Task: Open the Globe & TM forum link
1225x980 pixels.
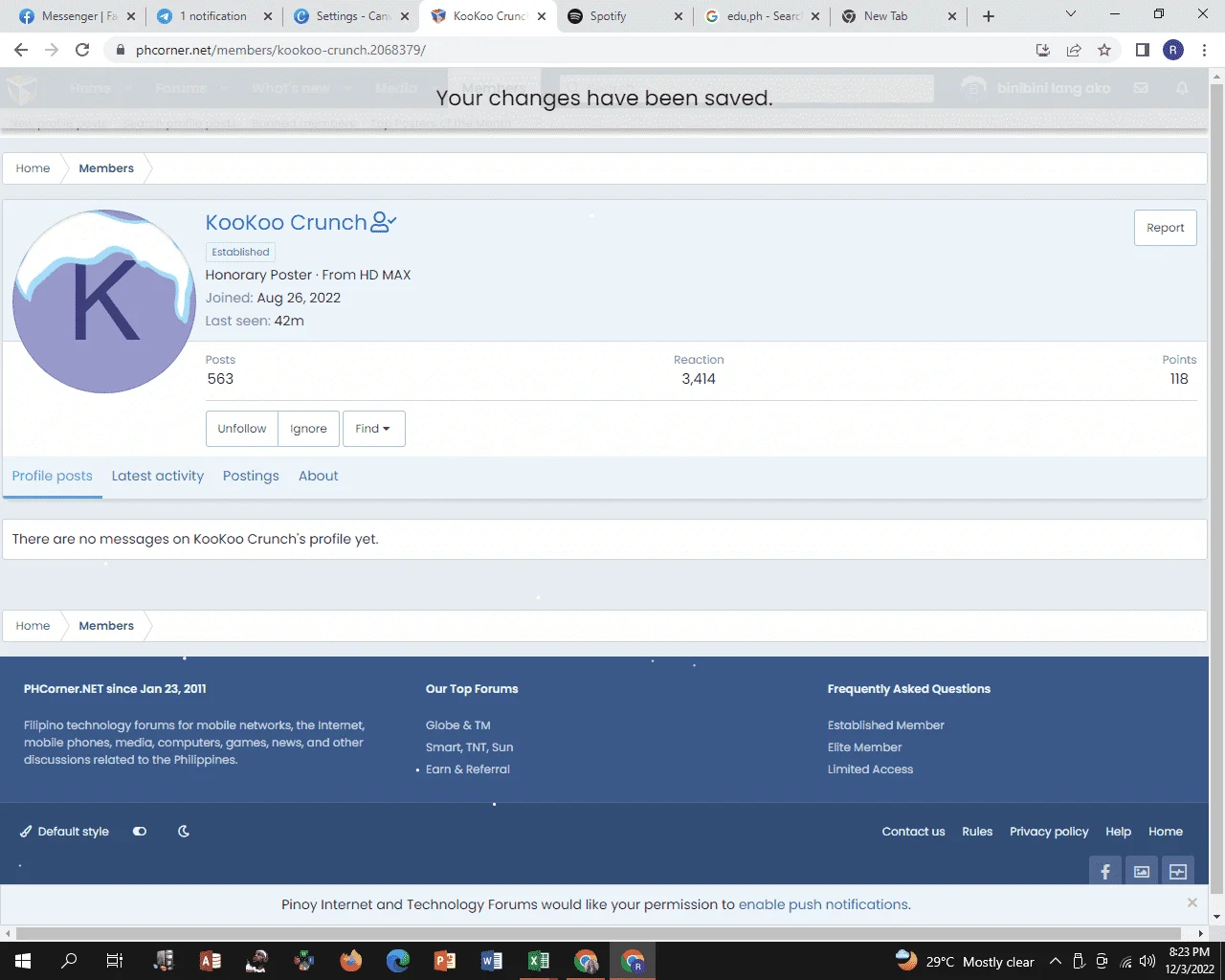Action: pos(458,725)
